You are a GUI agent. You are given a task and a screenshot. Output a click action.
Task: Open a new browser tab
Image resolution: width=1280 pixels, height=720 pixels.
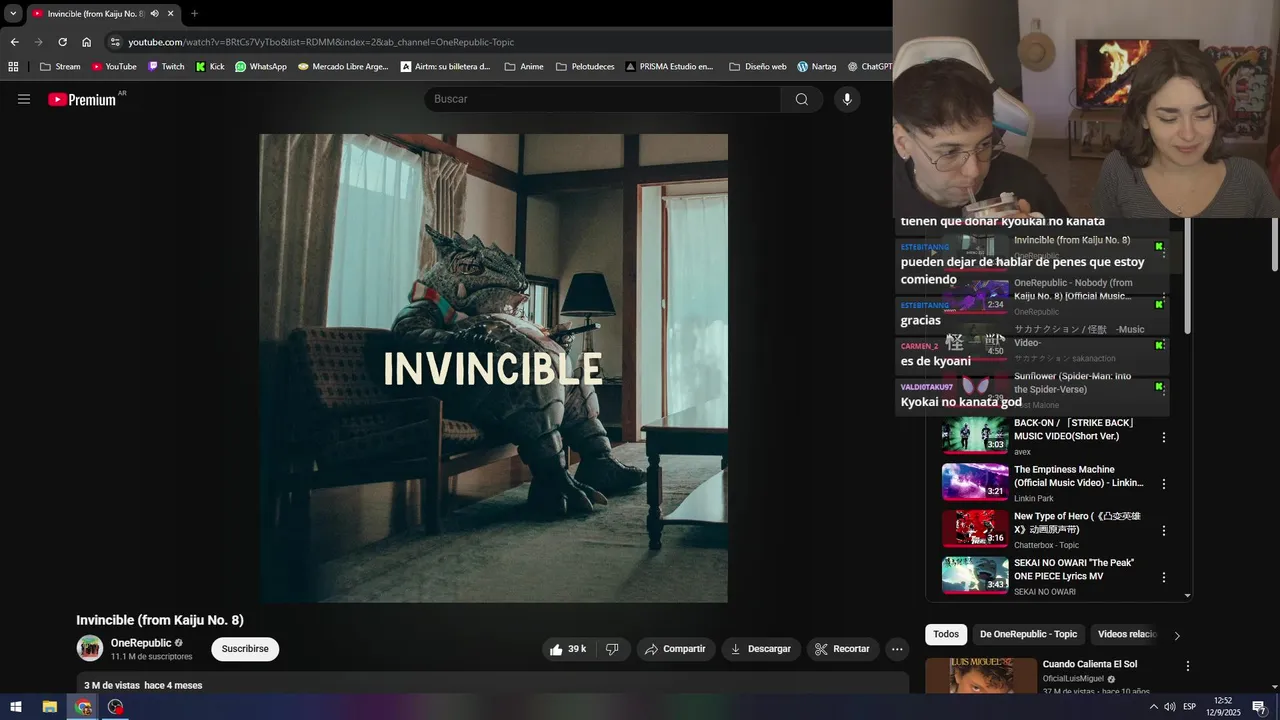pos(194,14)
